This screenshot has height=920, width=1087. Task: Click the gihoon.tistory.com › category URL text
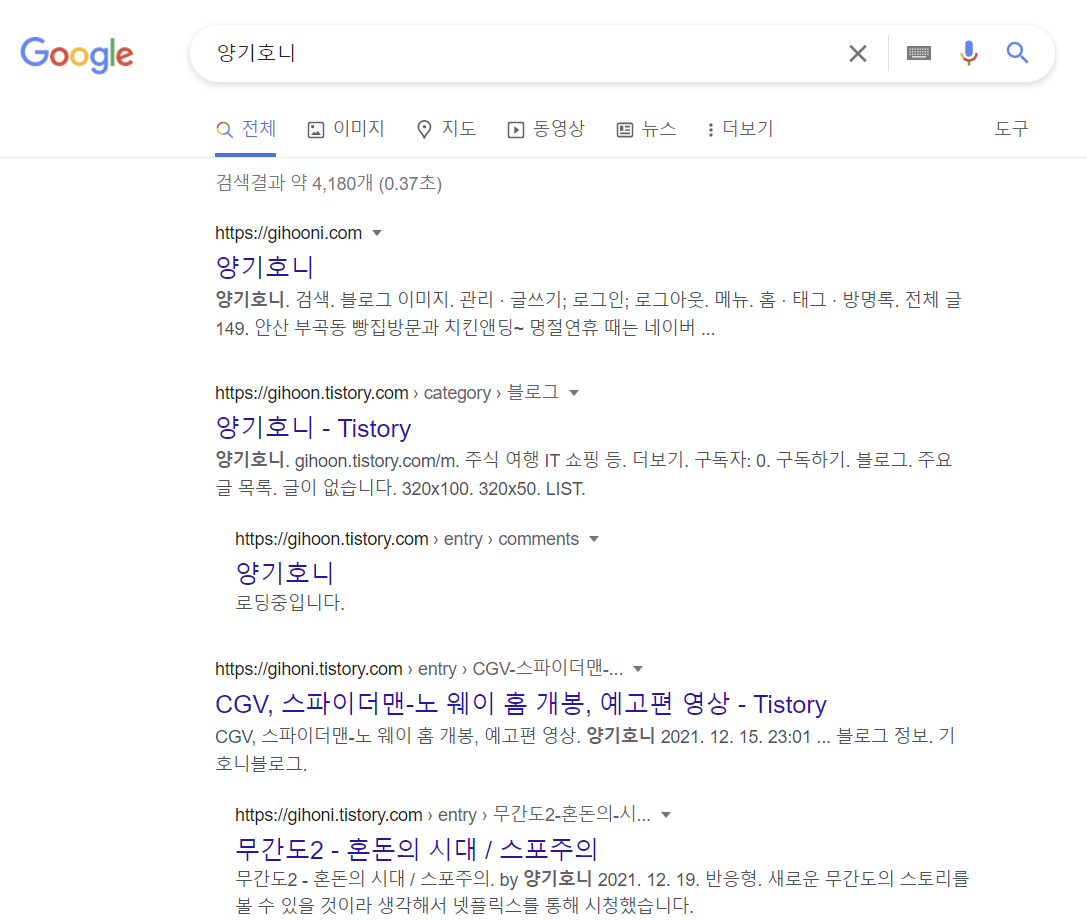tap(387, 393)
